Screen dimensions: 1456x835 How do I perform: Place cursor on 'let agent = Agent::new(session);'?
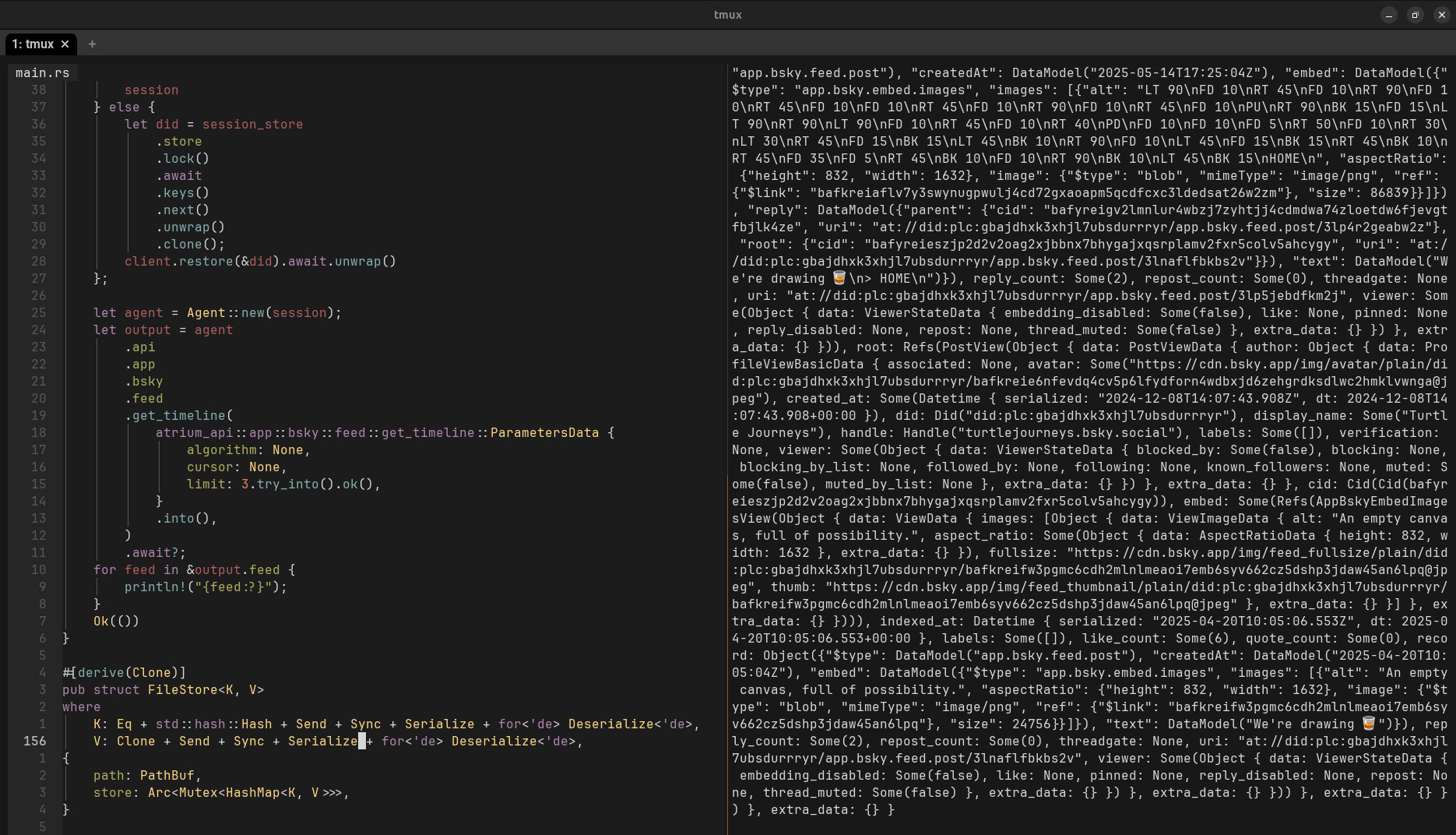point(217,312)
